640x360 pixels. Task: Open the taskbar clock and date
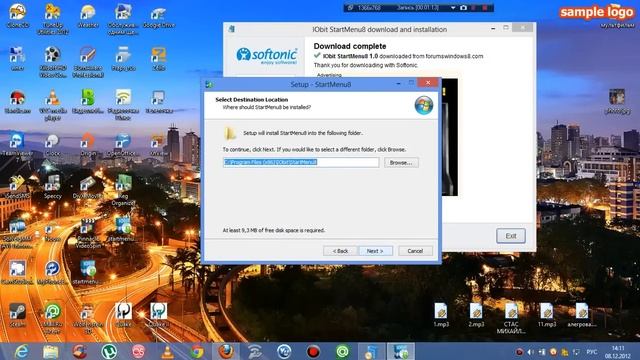point(618,352)
